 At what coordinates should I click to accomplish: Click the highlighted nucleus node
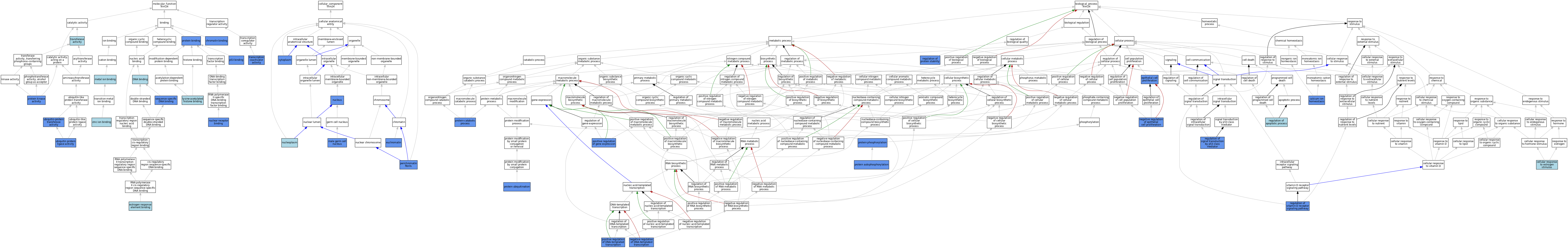click(337, 100)
